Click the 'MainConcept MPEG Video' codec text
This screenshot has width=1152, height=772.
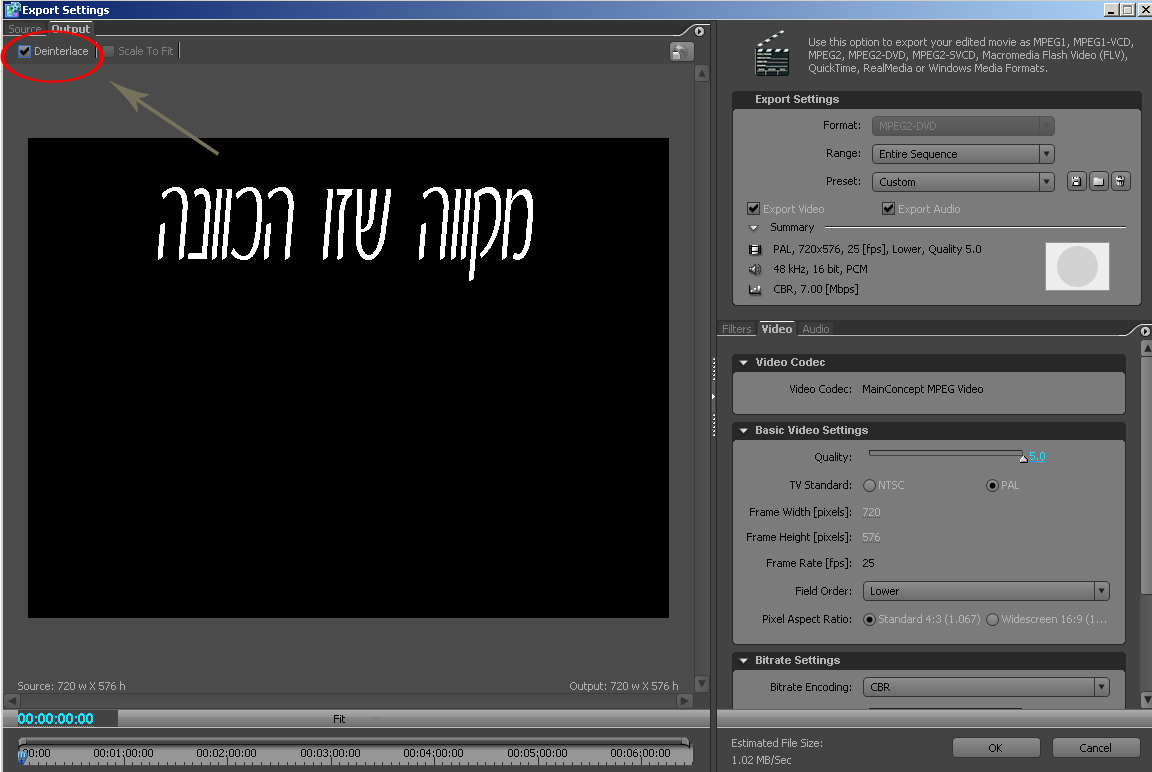(923, 389)
